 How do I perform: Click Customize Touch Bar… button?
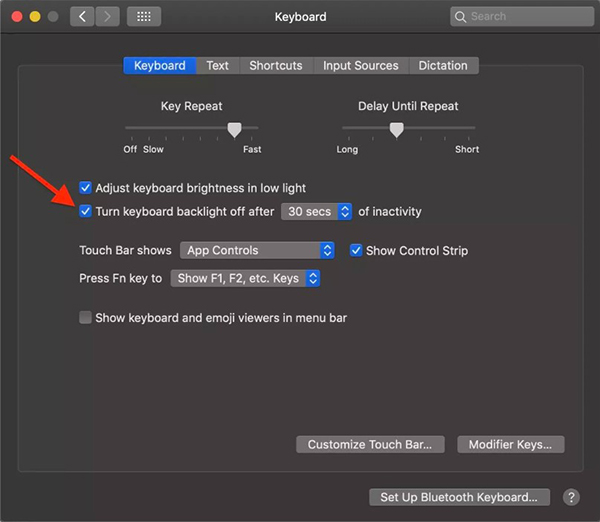coord(370,444)
